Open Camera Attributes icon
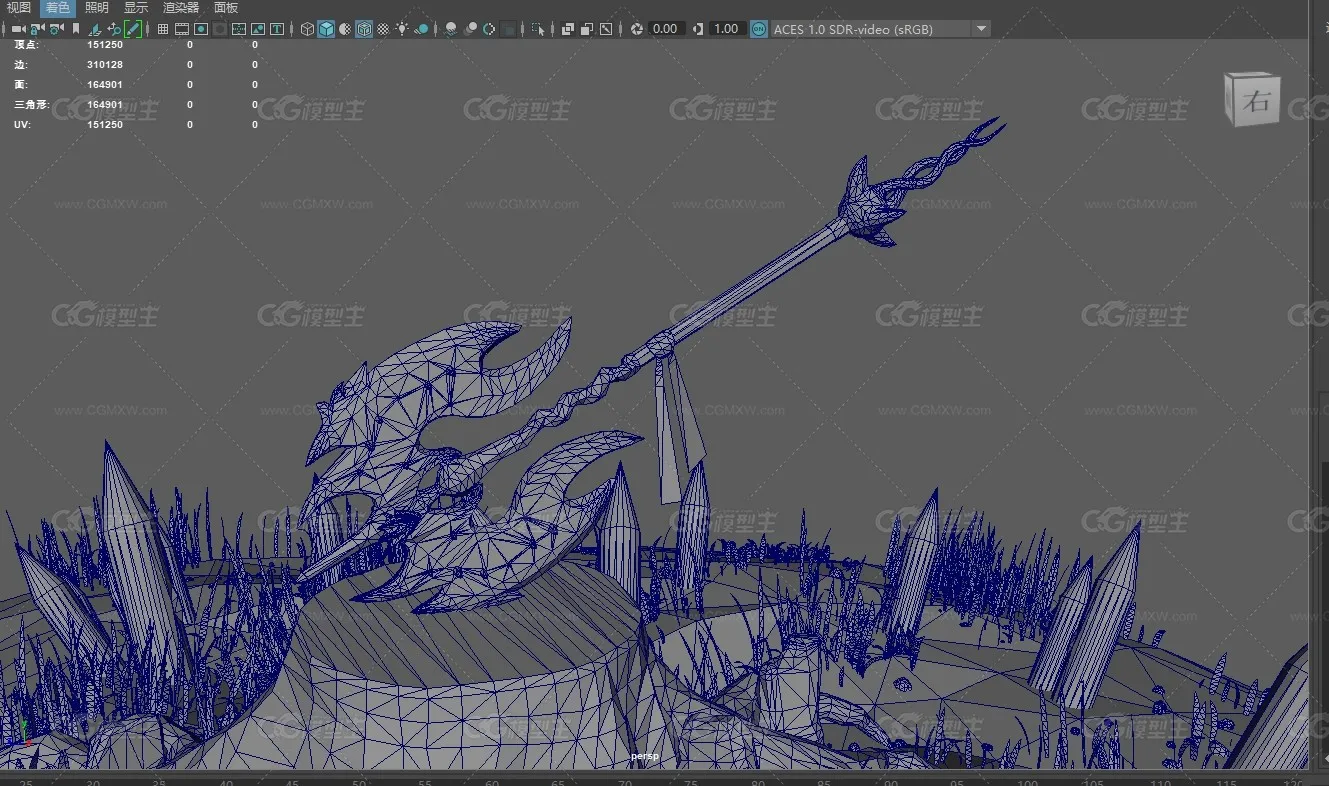1329x786 pixels. click(x=56, y=29)
